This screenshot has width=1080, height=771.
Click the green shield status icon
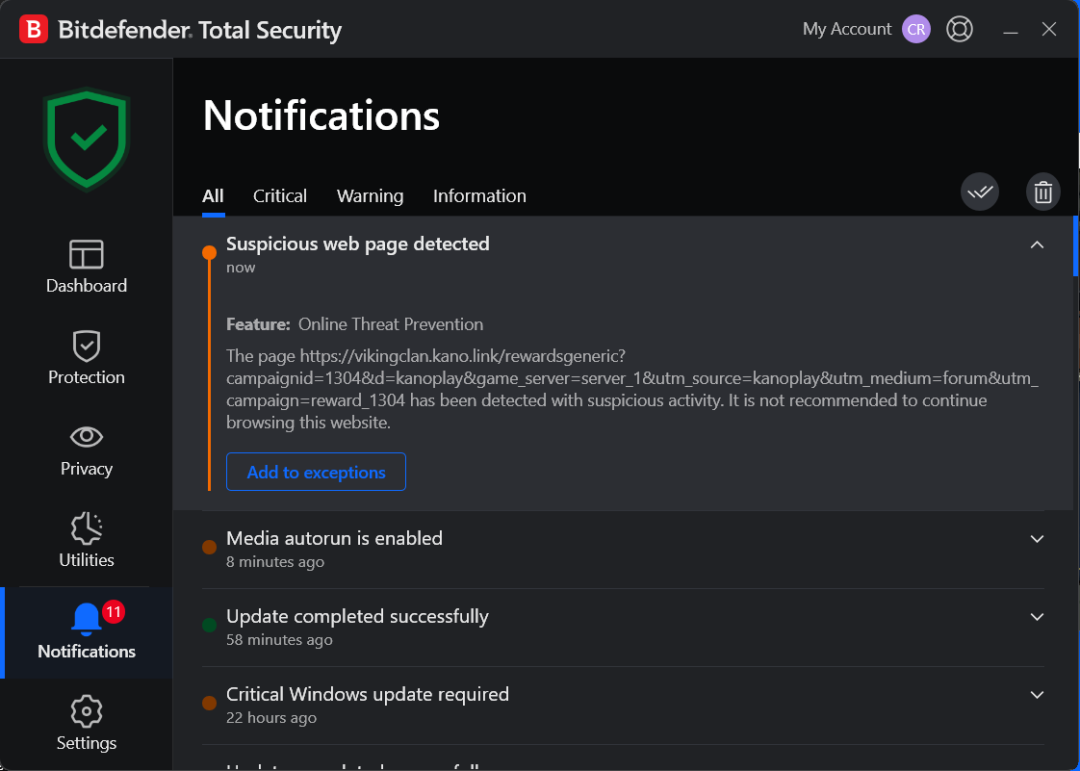click(87, 138)
